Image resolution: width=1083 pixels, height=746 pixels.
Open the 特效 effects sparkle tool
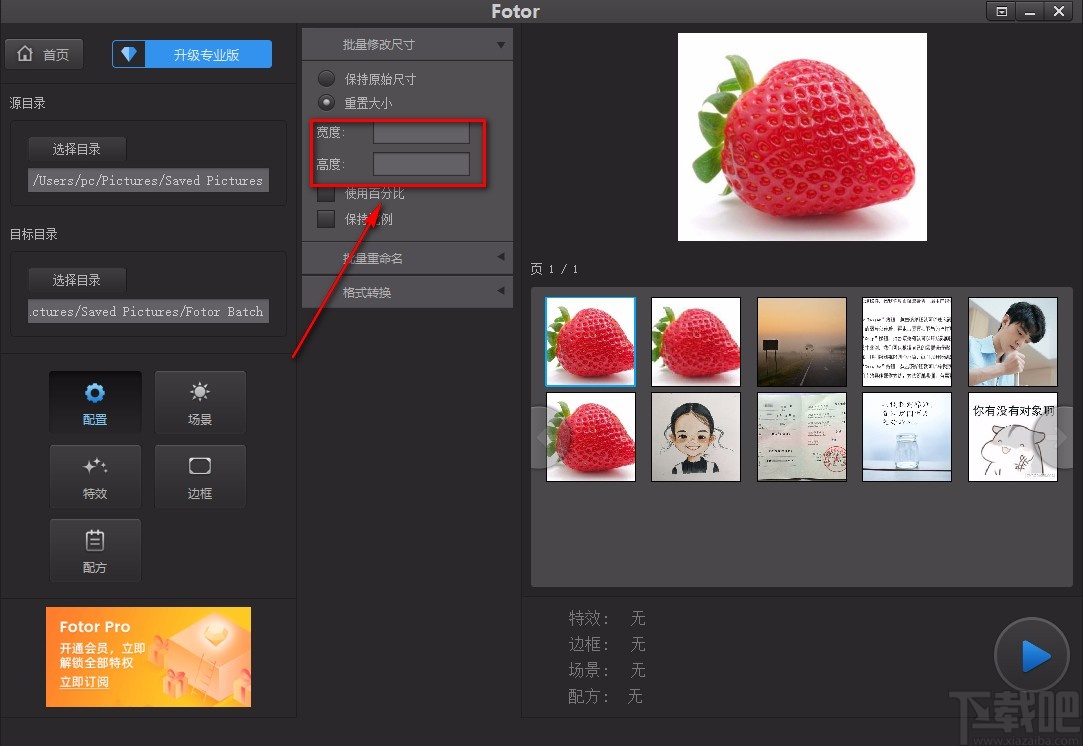[x=95, y=477]
